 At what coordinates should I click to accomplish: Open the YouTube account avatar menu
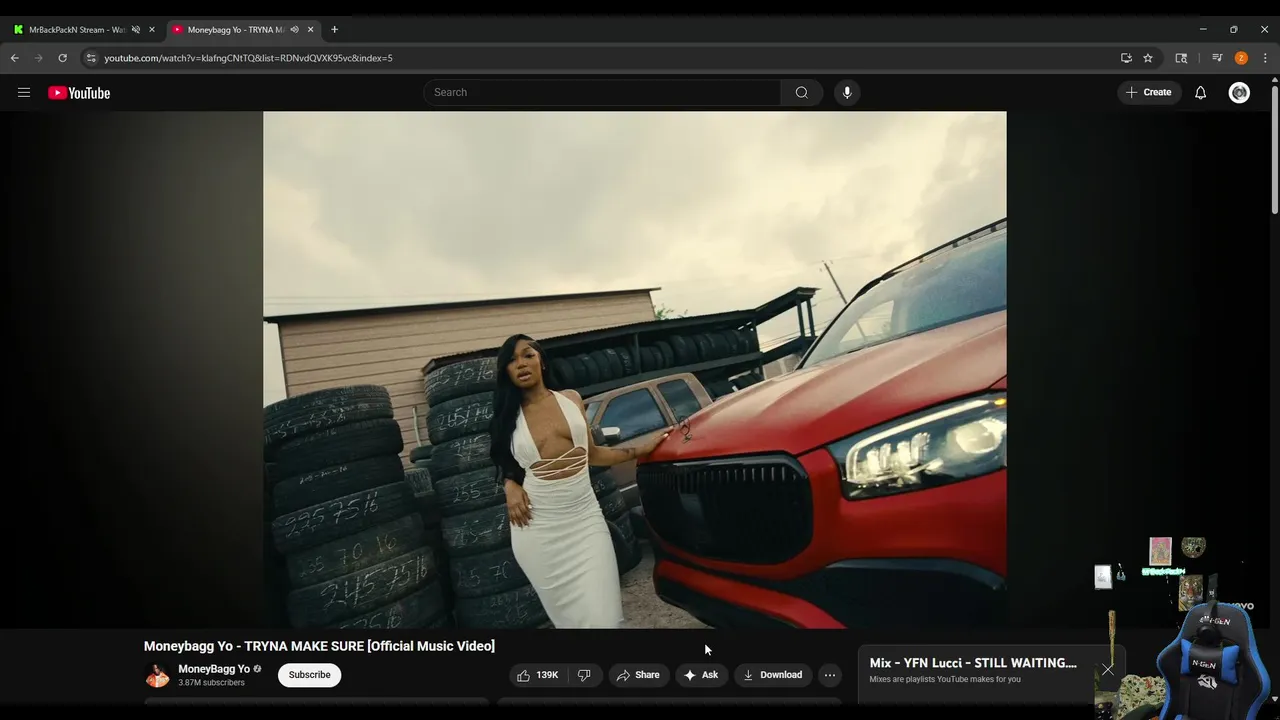(x=1239, y=93)
